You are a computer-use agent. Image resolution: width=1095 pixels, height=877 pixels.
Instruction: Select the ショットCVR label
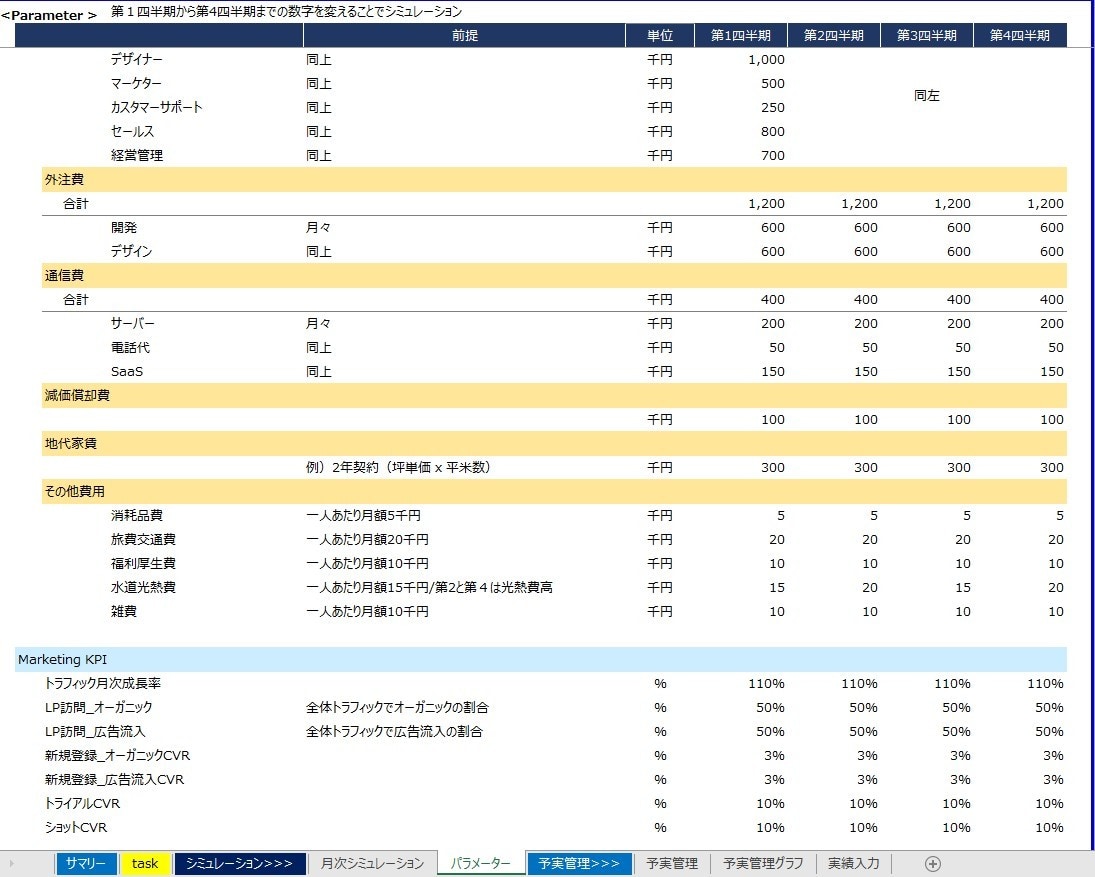[x=75, y=827]
